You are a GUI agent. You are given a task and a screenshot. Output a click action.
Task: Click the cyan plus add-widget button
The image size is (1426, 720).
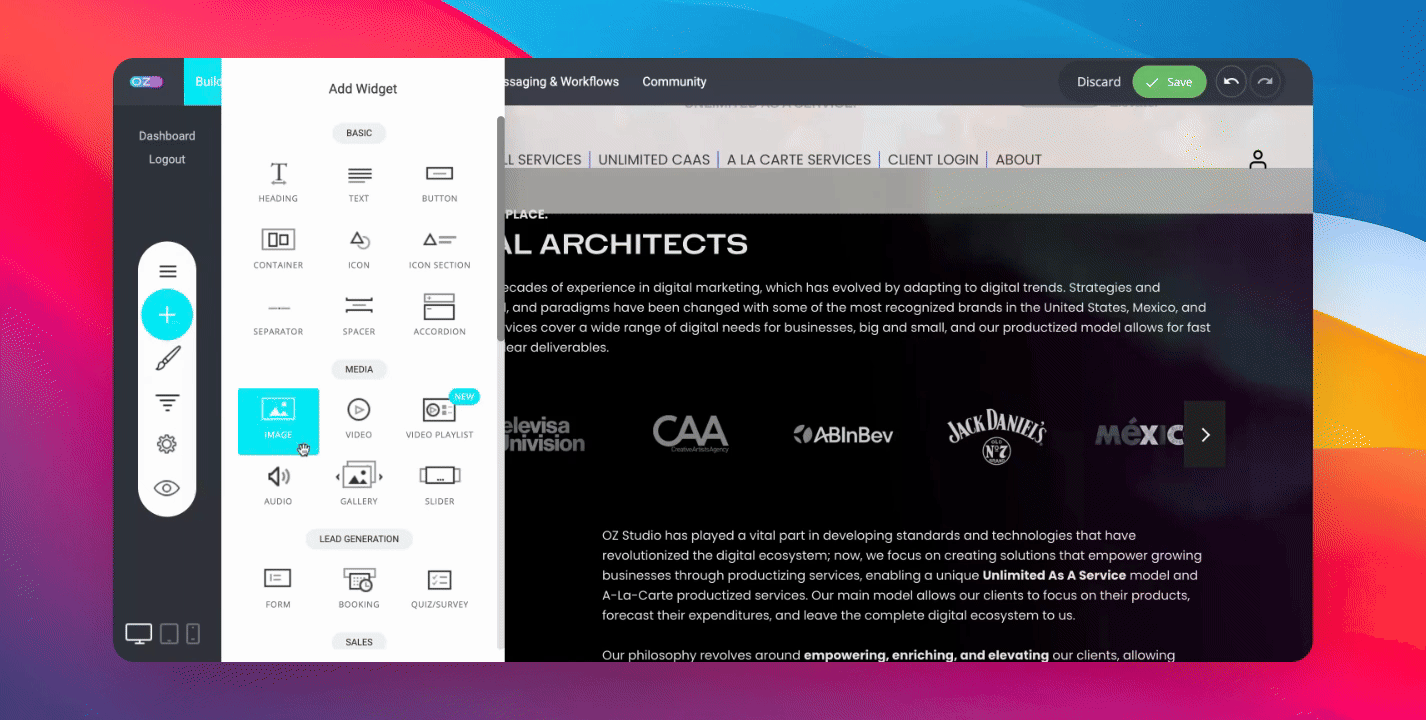(167, 315)
